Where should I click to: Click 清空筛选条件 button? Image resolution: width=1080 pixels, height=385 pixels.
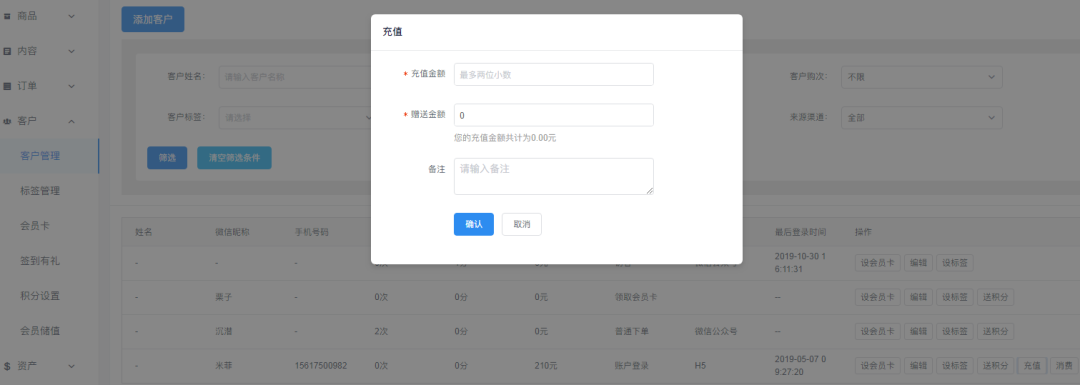tap(234, 158)
